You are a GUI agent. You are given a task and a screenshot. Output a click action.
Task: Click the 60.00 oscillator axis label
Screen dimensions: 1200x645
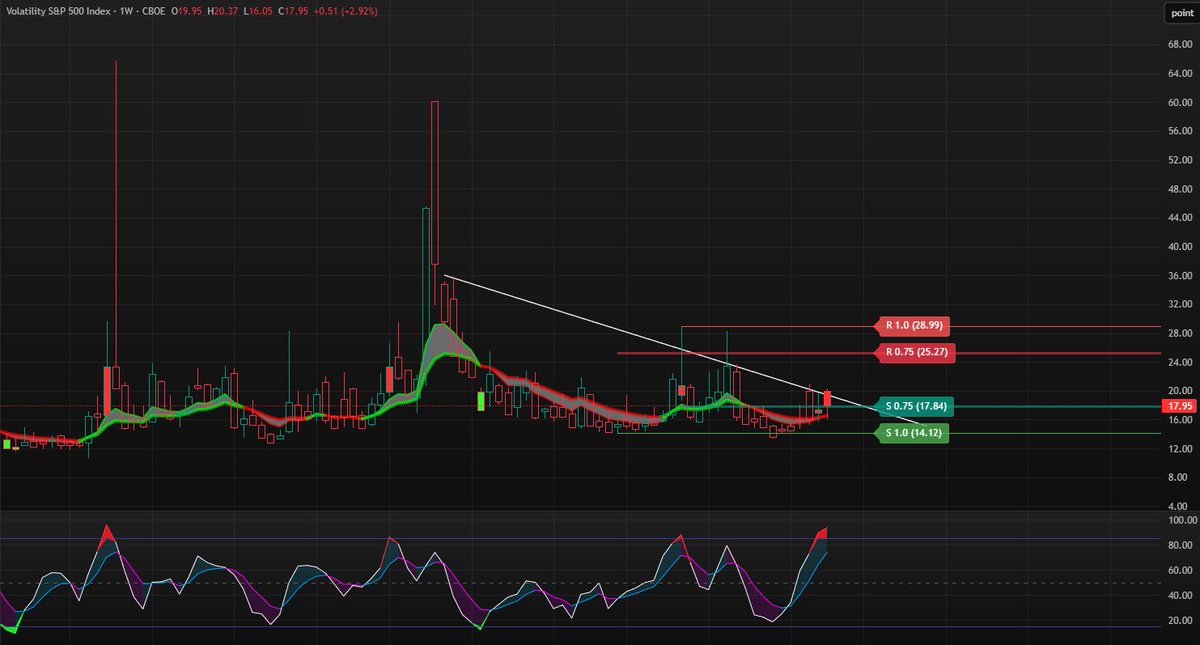(1178, 571)
